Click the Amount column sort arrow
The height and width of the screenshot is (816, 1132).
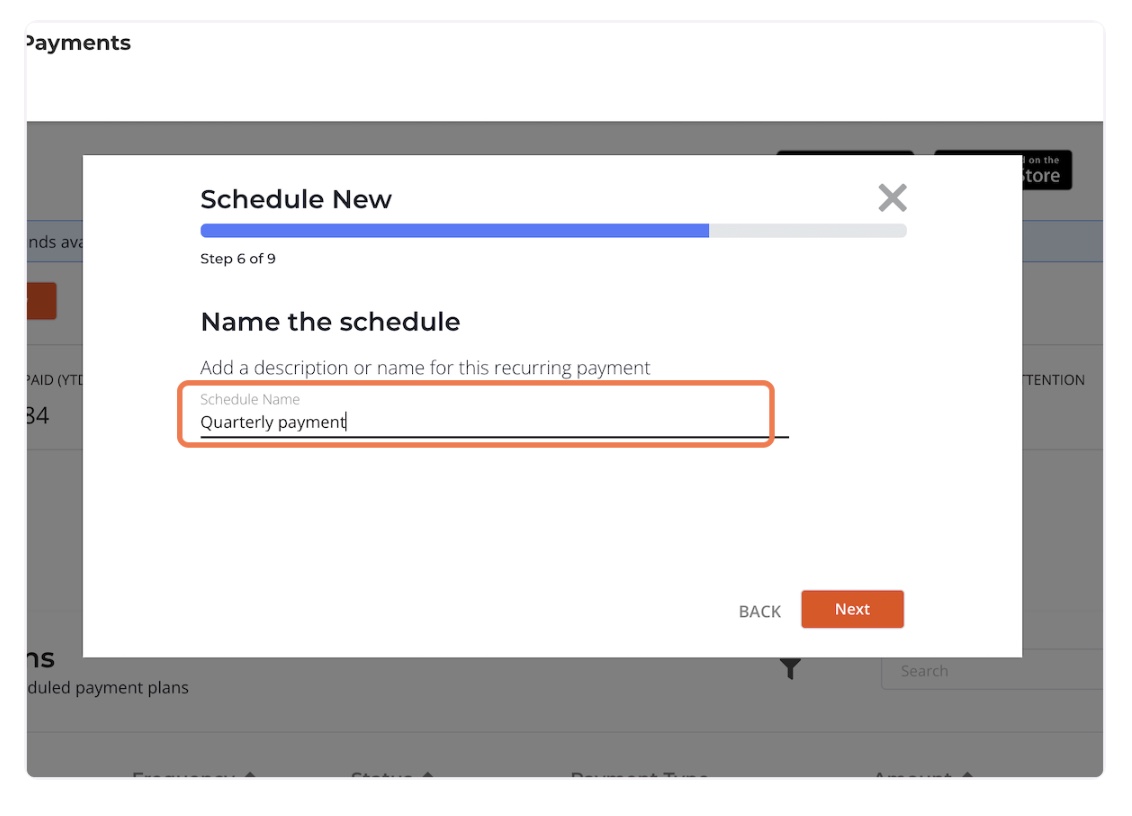(966, 775)
